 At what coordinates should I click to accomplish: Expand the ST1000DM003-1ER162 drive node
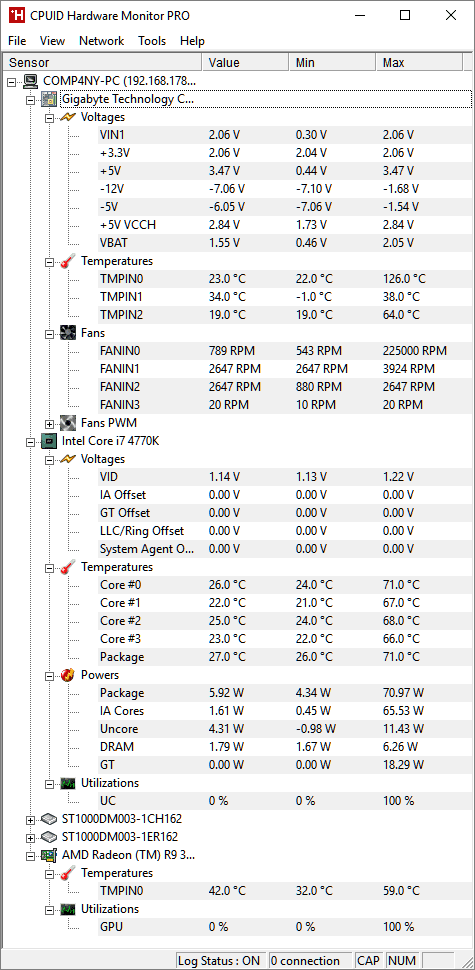30,838
